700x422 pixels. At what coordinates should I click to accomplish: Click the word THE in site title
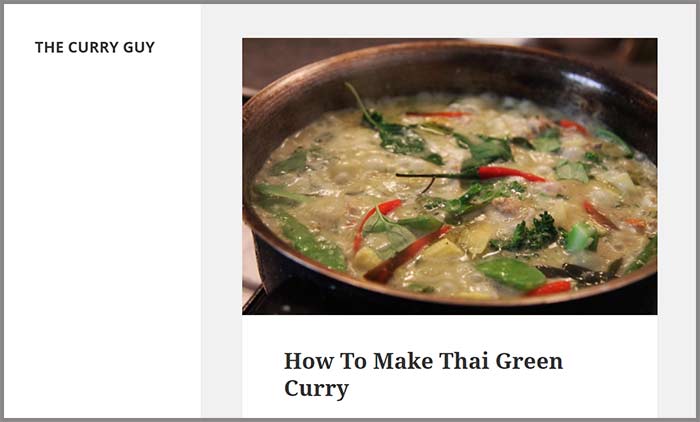point(49,47)
